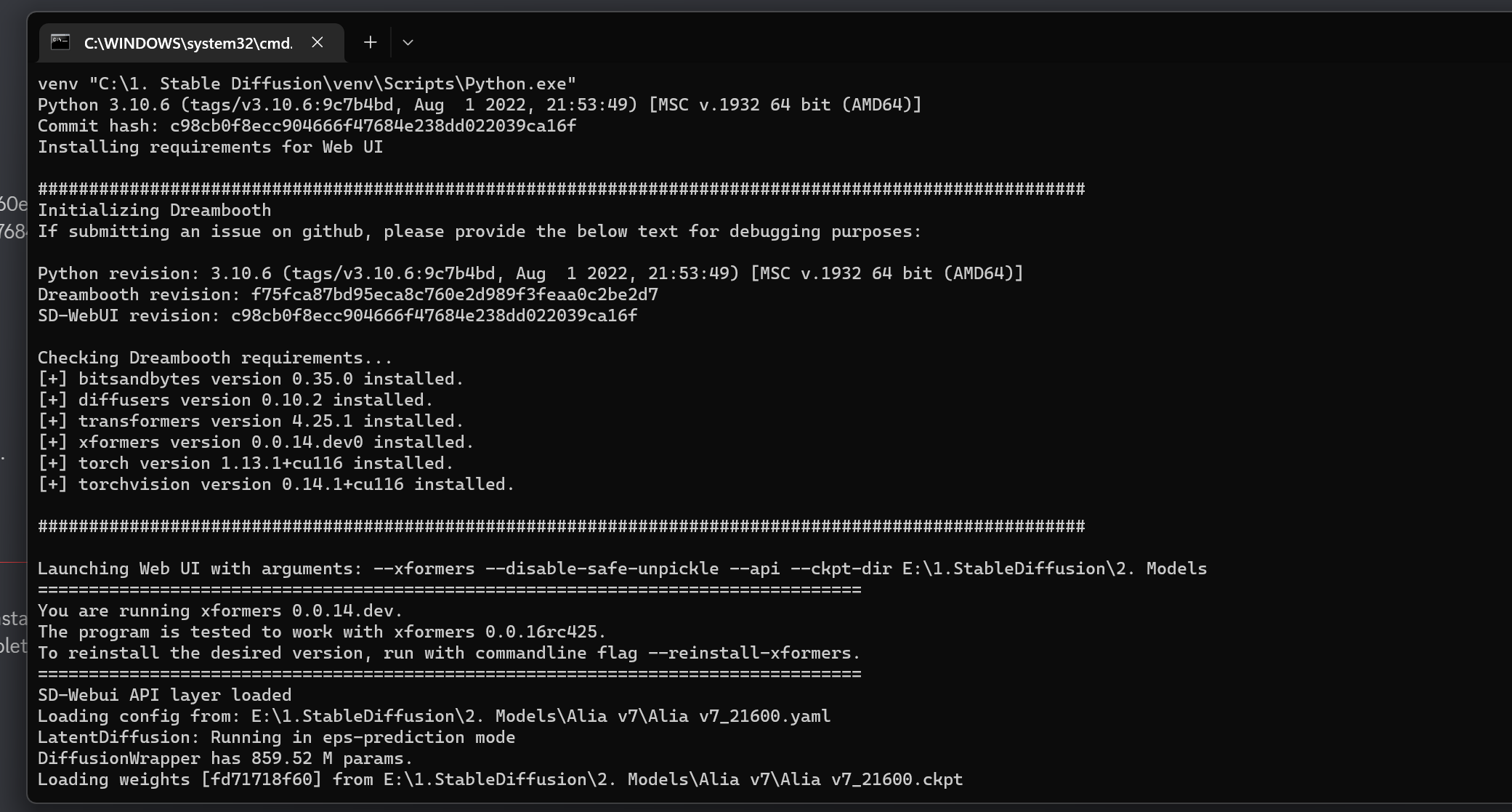Click the 'SD-Webui API layer loaded' line
1512x812 pixels.
[164, 695]
